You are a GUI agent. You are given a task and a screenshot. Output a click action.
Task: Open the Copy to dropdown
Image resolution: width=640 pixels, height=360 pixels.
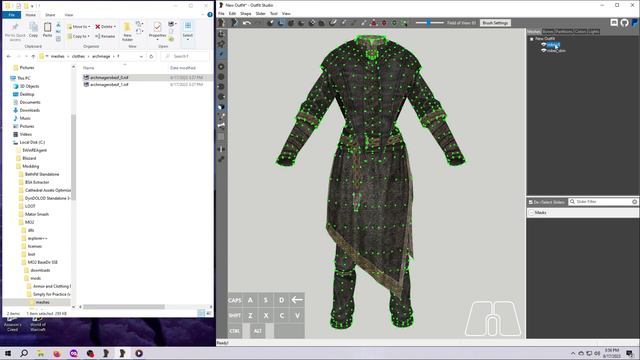click(78, 36)
